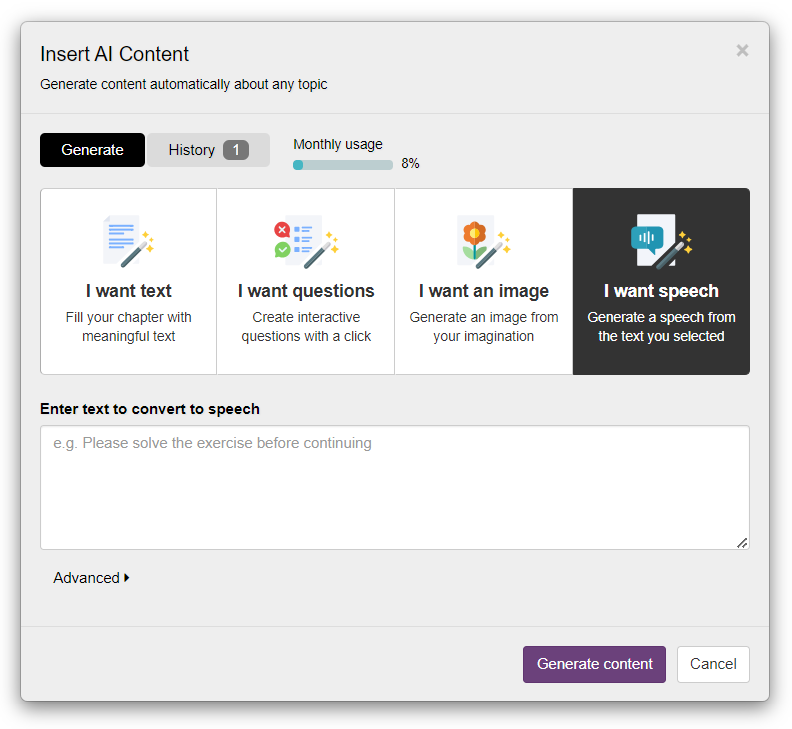Click the flower image icon
This screenshot has width=792, height=729.
[x=483, y=241]
